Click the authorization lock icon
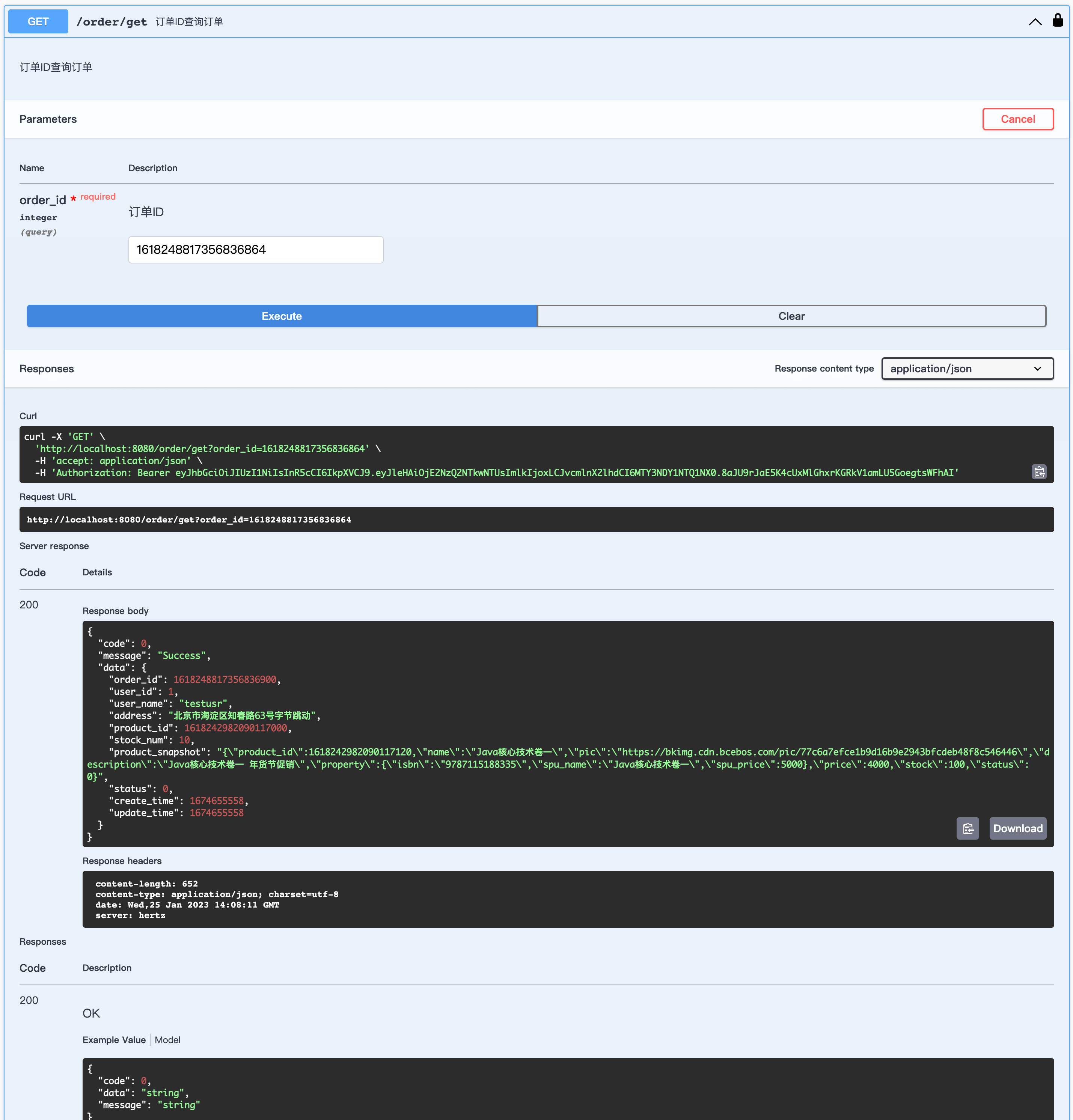This screenshot has height=1120, width=1073. (1058, 21)
